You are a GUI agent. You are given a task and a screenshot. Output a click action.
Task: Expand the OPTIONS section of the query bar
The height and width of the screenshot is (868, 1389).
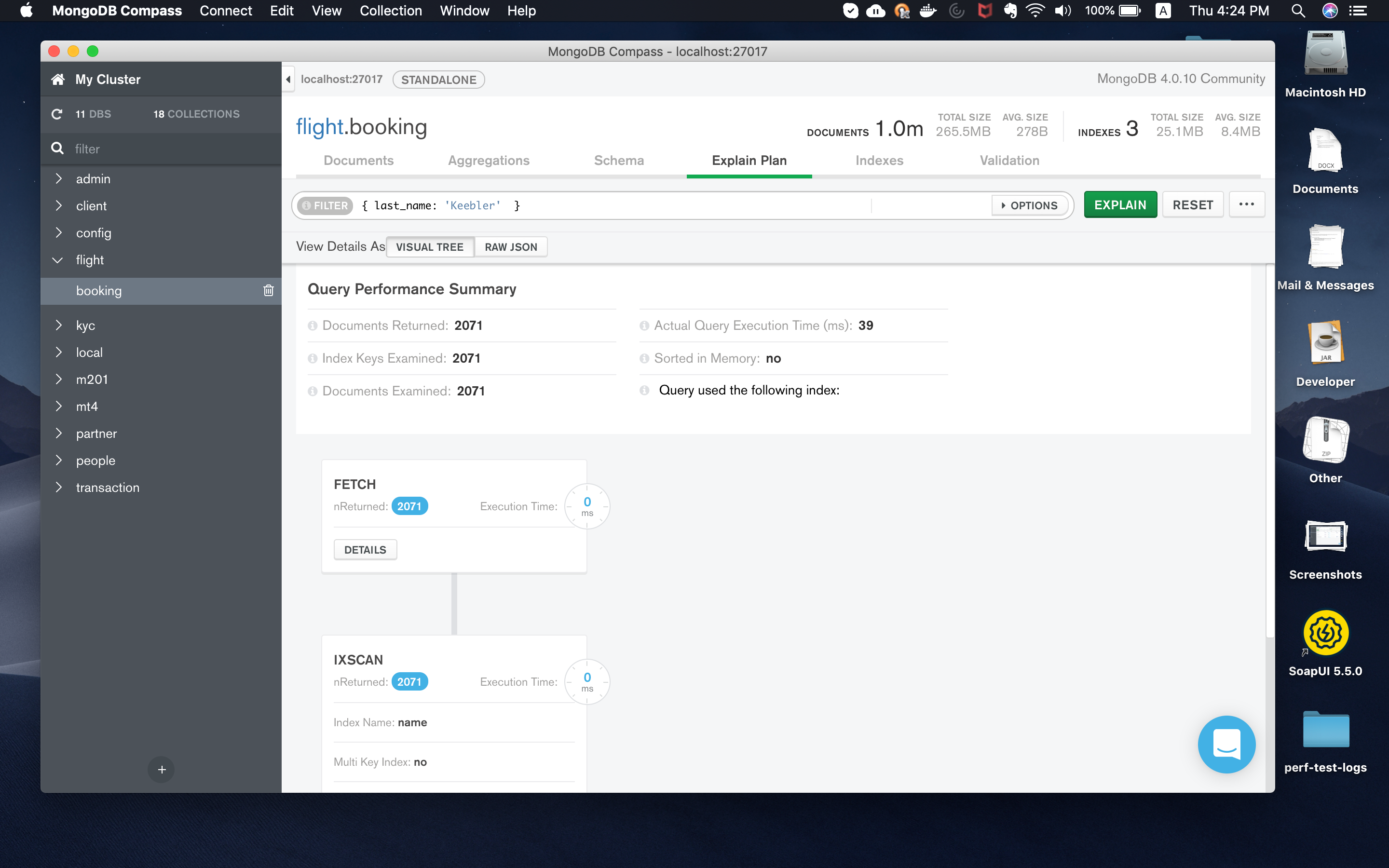(x=1029, y=205)
